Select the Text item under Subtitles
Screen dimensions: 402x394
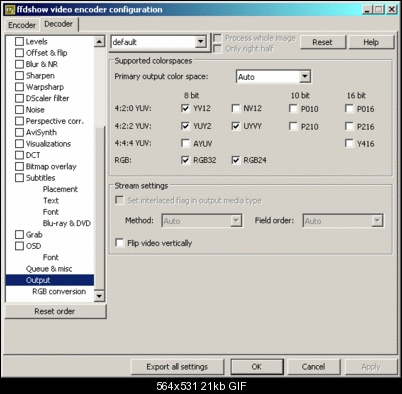pos(51,201)
